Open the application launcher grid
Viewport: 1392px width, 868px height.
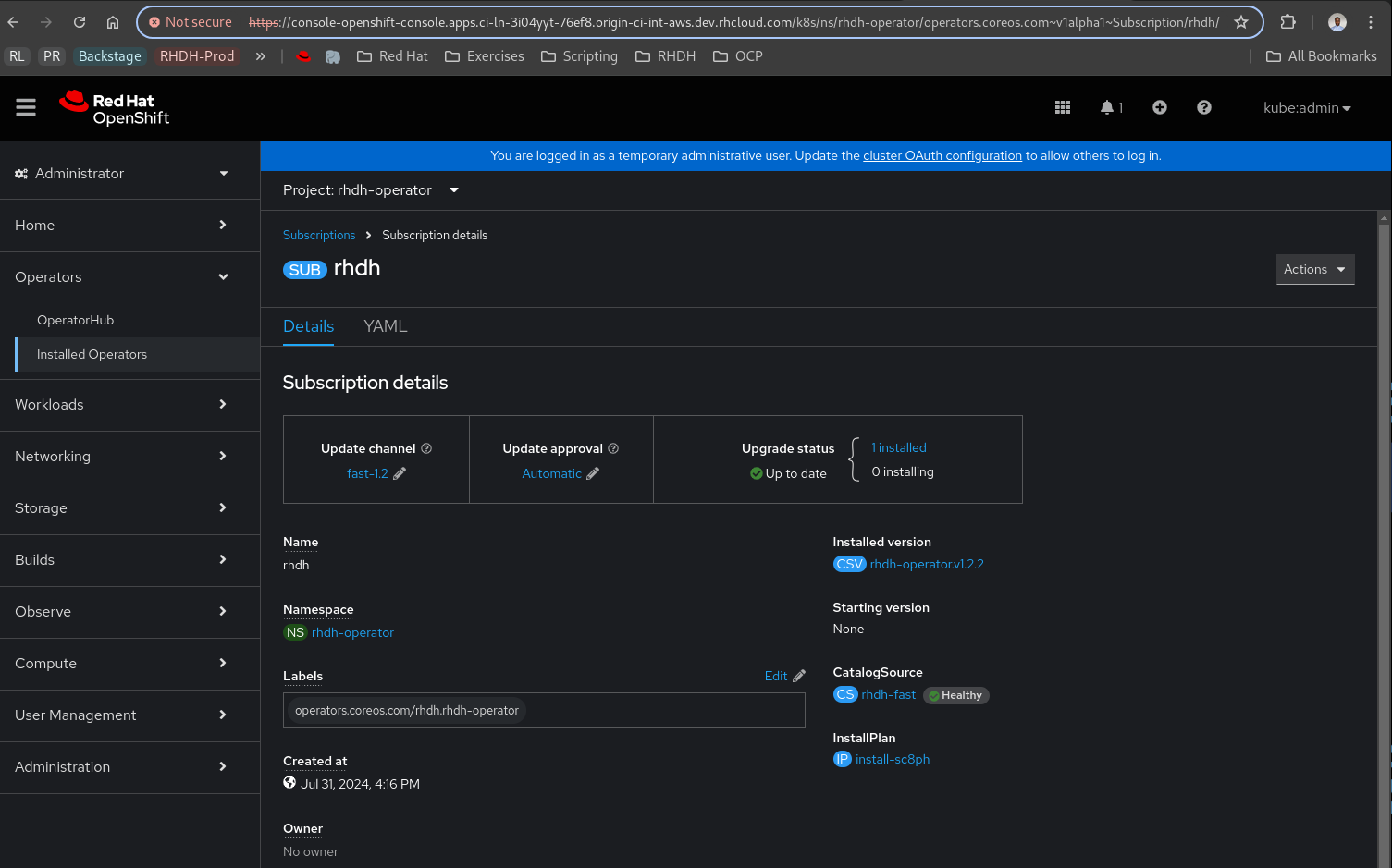[1063, 108]
